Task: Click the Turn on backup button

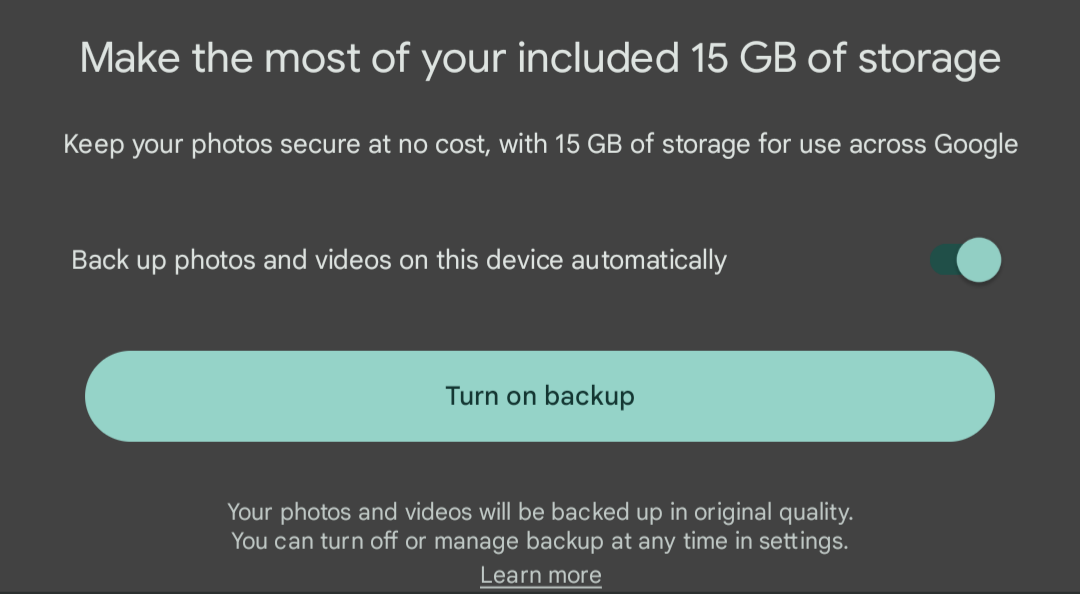Action: tap(540, 396)
